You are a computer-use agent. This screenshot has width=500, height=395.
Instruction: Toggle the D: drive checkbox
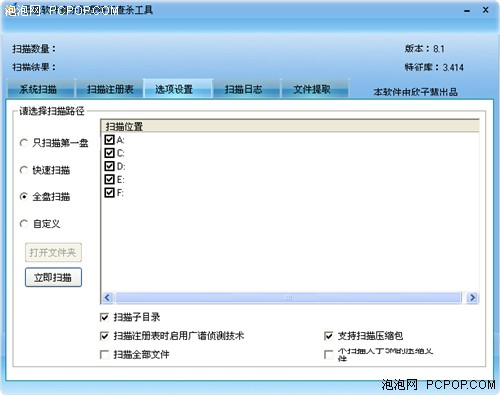[109, 166]
